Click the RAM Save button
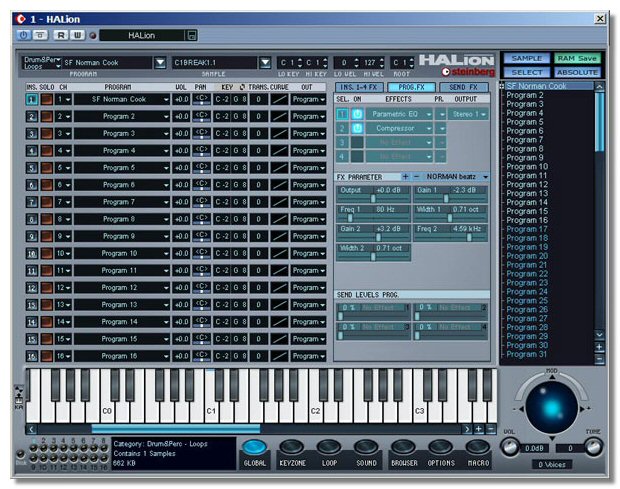This screenshot has height=489, width=620. pyautogui.click(x=577, y=59)
